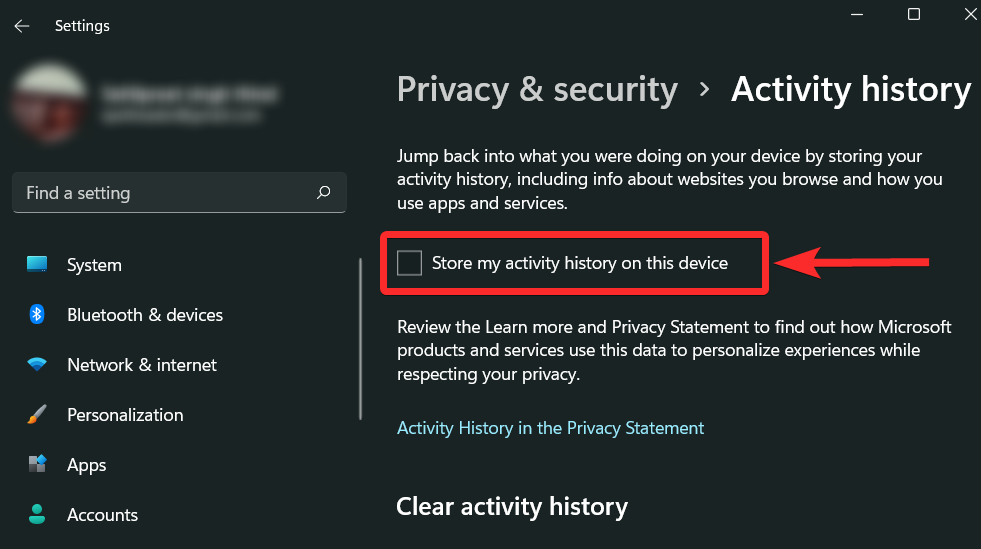This screenshot has height=549, width=981.
Task: Open the System settings category
Action: (94, 265)
